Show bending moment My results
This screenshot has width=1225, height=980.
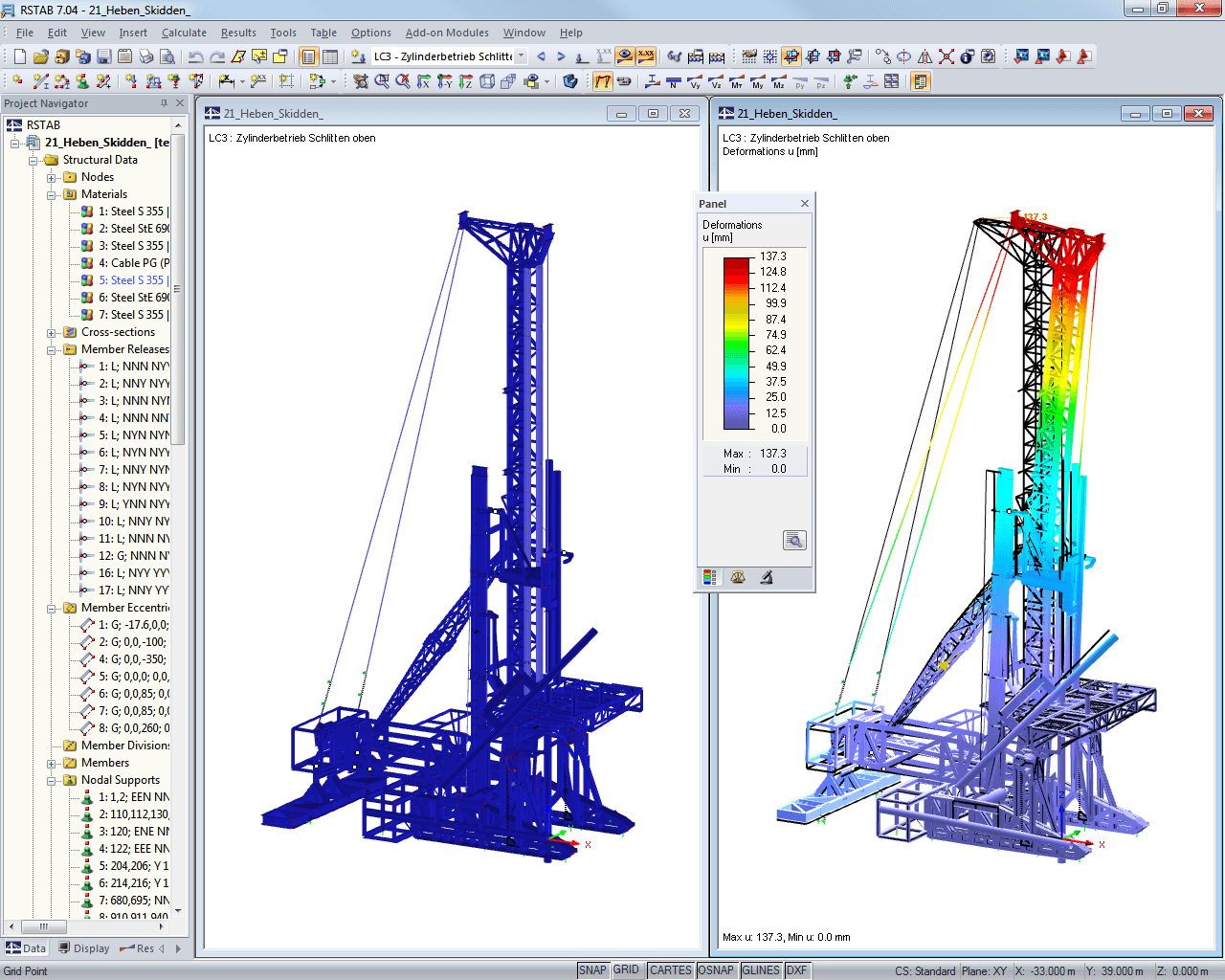[x=756, y=82]
